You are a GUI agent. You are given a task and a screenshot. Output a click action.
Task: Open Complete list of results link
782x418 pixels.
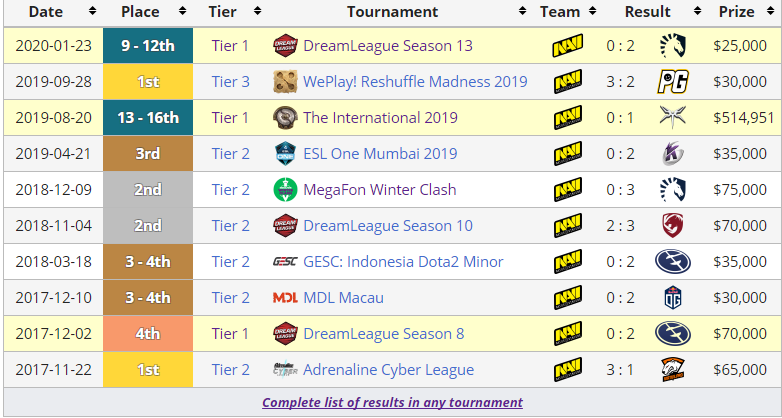click(392, 402)
